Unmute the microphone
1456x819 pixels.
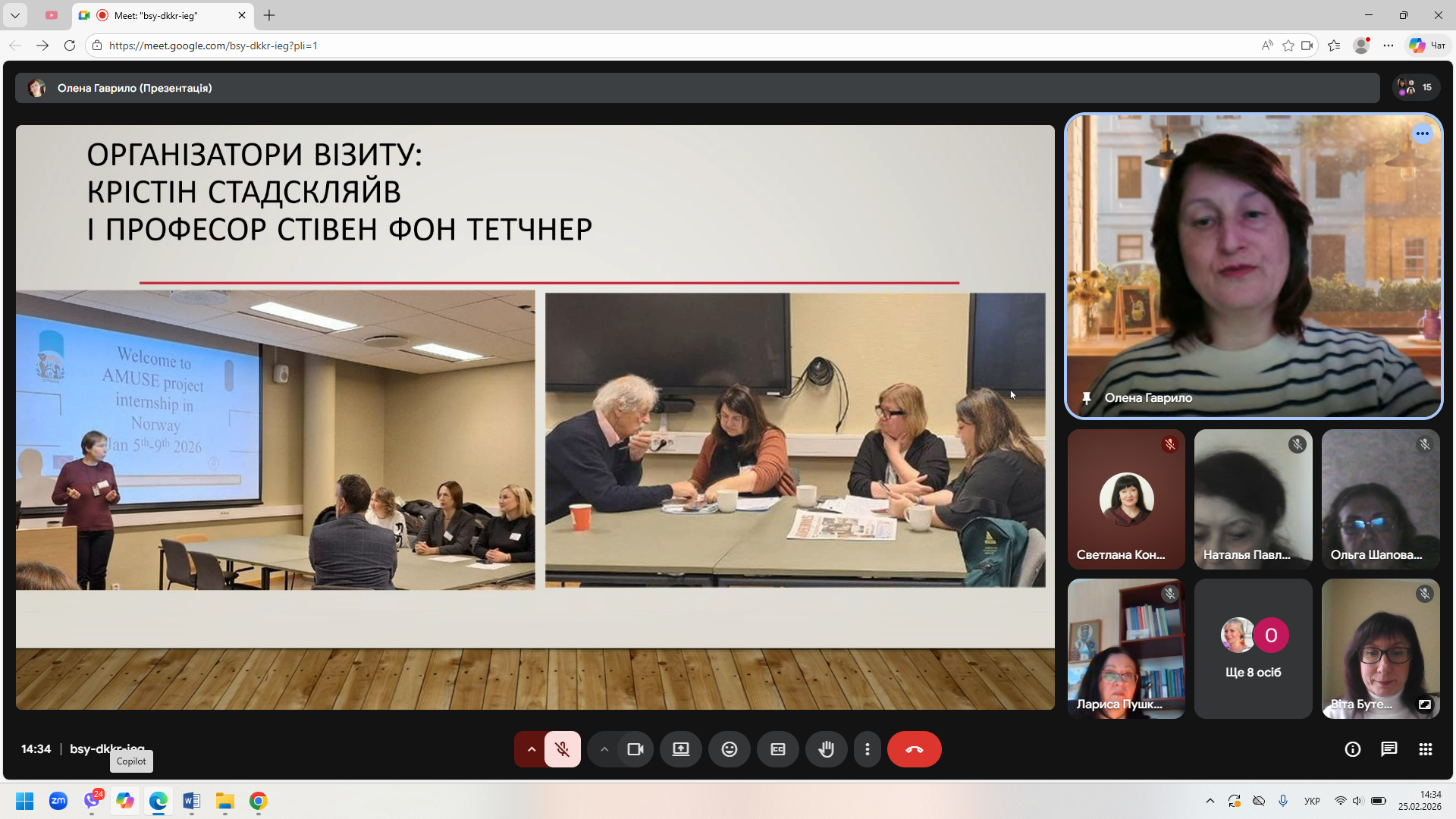[562, 749]
